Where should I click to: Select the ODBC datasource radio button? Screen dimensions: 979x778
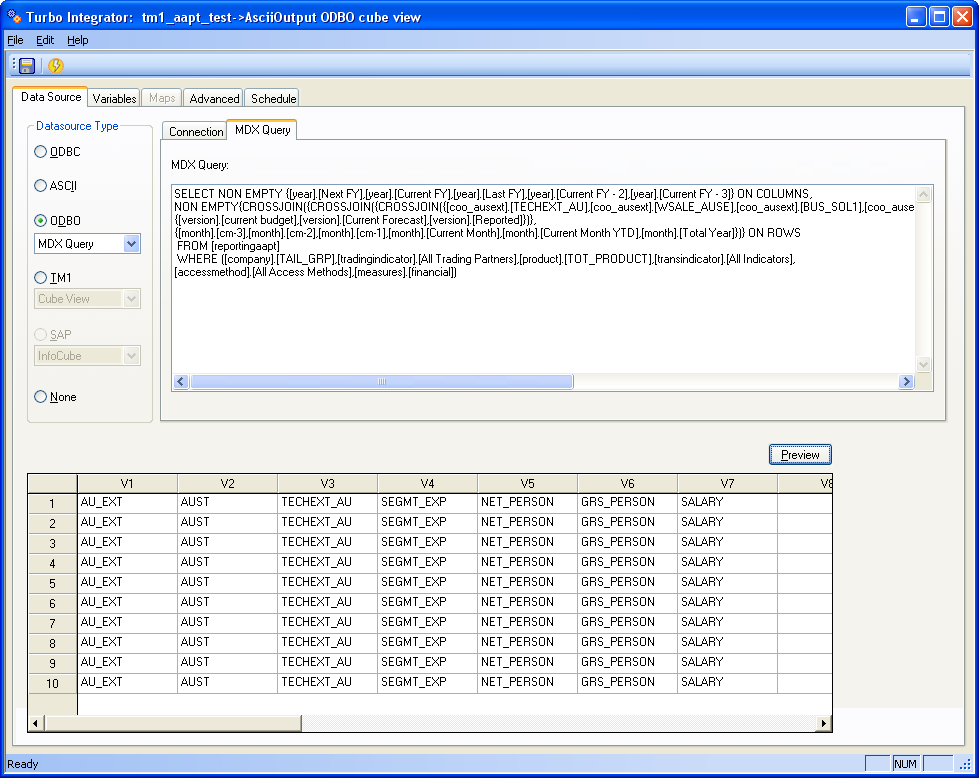[41, 152]
